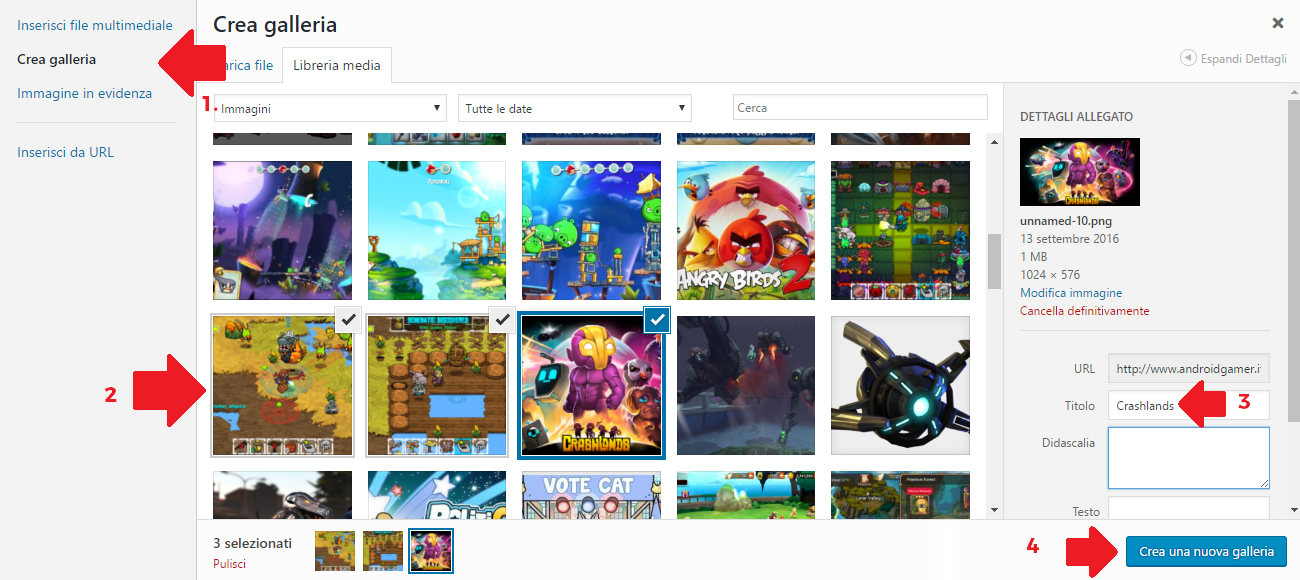The image size is (1300, 580).
Task: Click the date 13 settembre 2016
Action: tap(1069, 239)
